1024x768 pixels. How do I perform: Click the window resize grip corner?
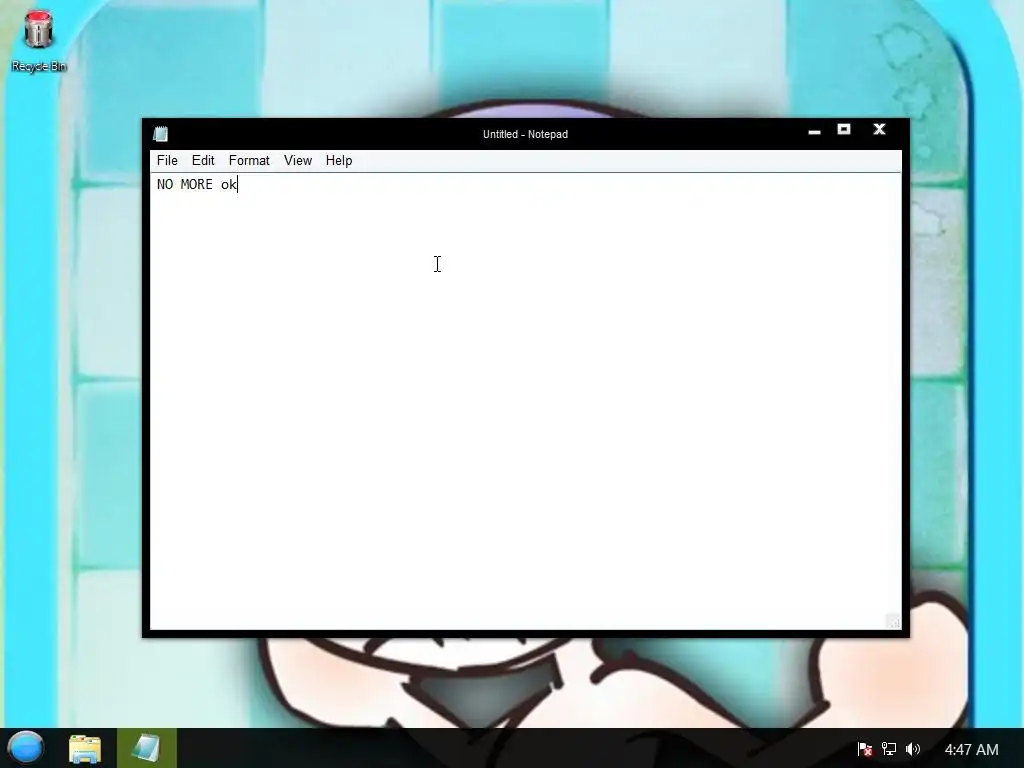893,621
